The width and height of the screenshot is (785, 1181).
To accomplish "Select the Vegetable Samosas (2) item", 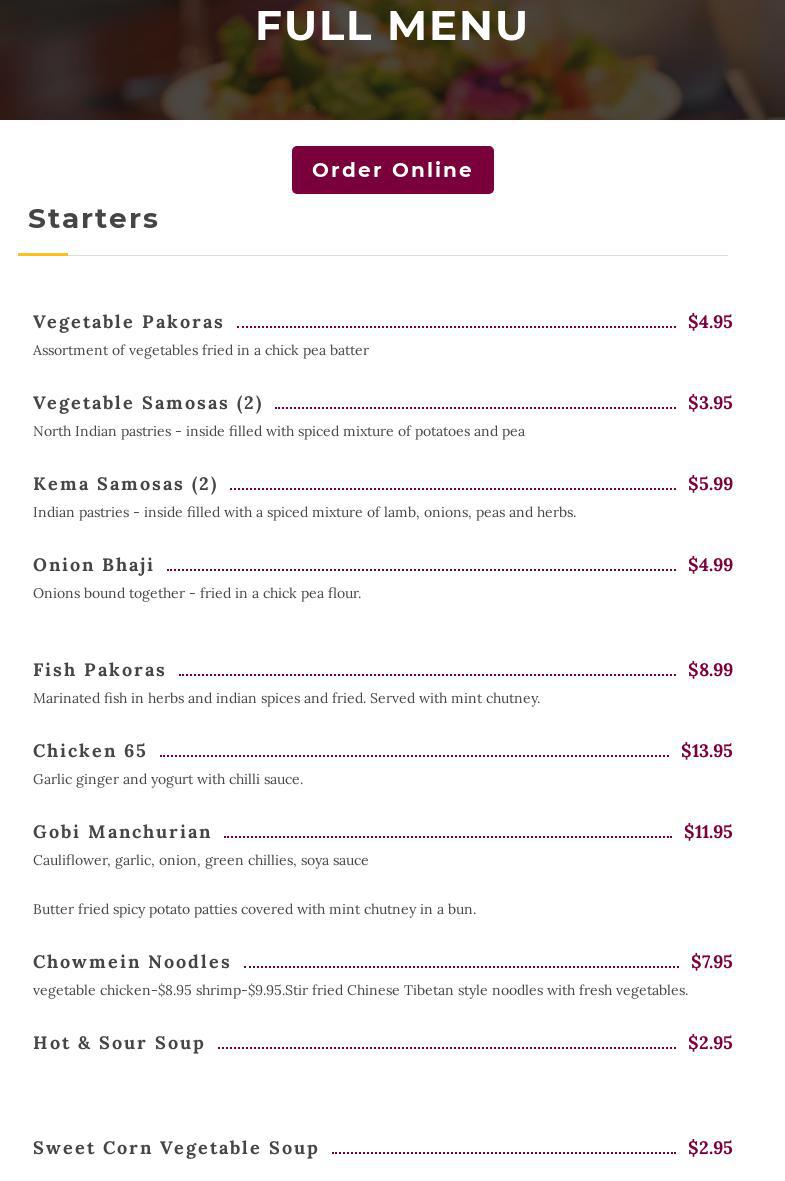I will pyautogui.click(x=148, y=403).
